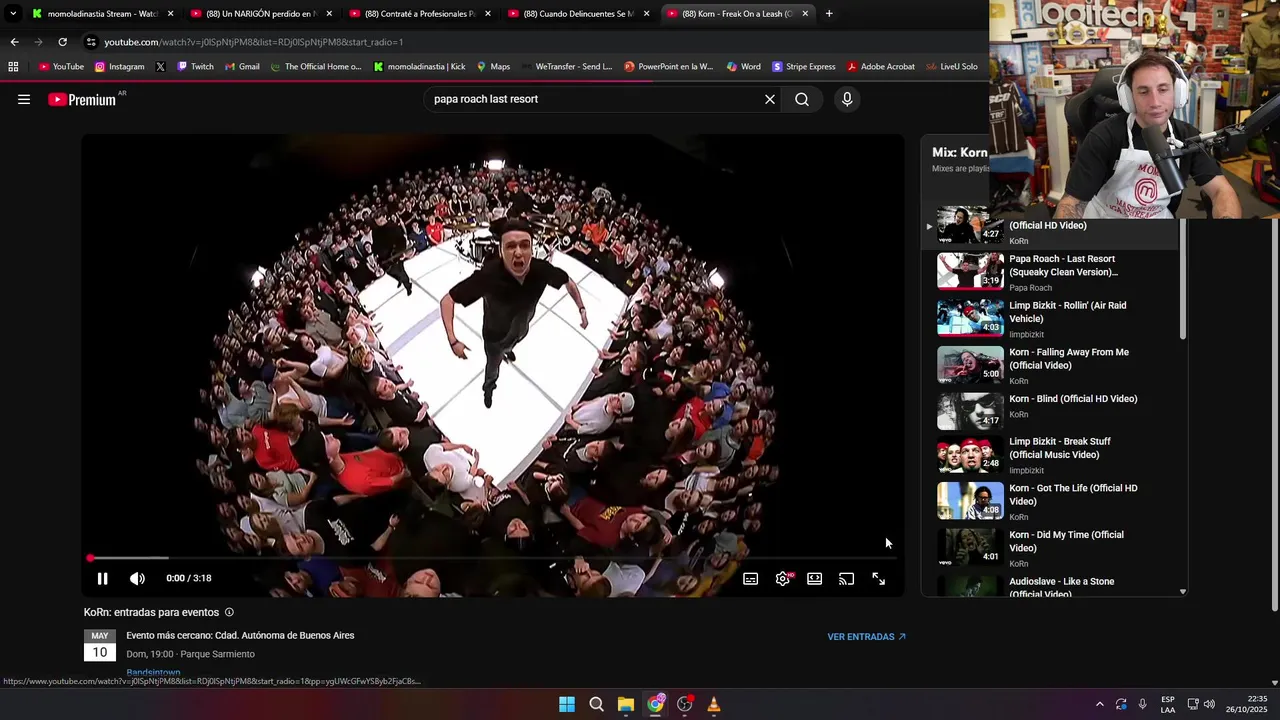Play Limp Bizkit Rollin' from playlist
1280x720 pixels.
(x=1050, y=318)
